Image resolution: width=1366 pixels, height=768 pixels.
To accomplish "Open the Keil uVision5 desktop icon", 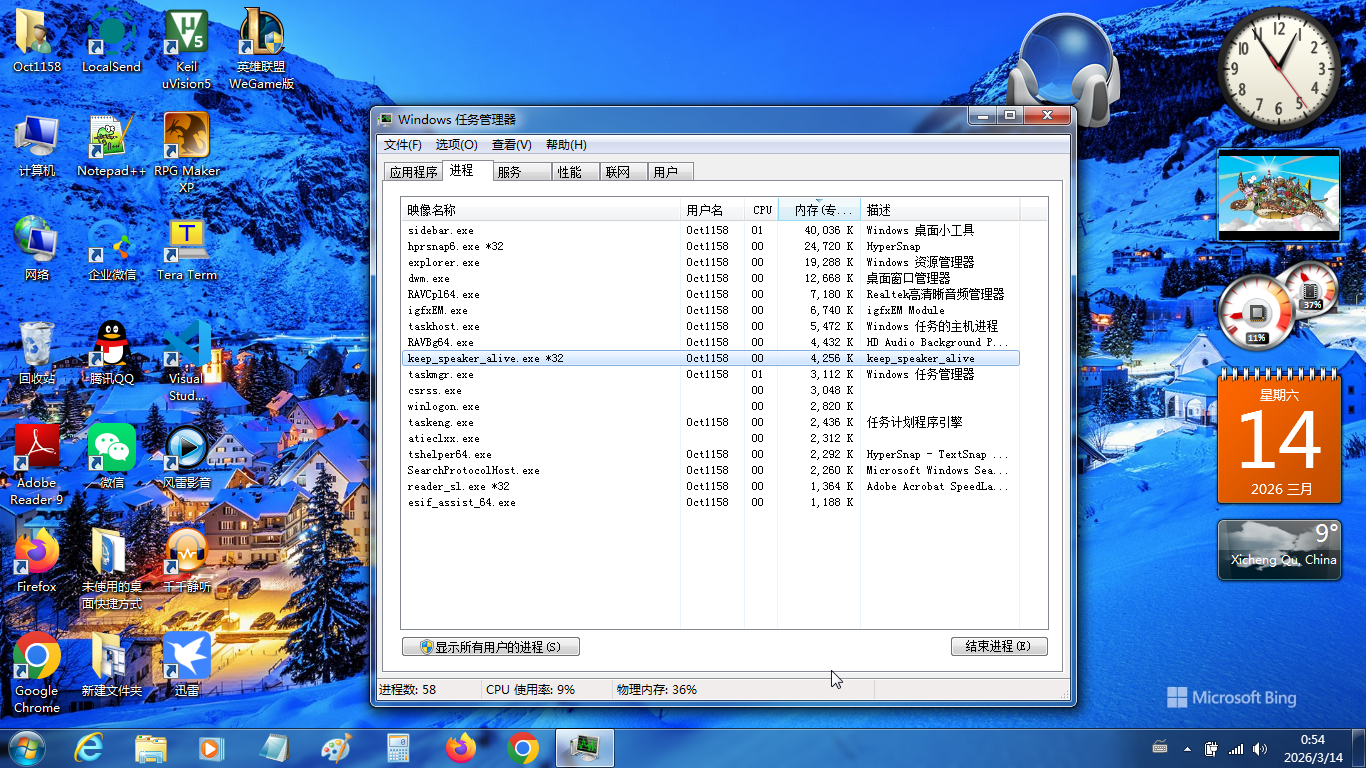I will [x=186, y=34].
